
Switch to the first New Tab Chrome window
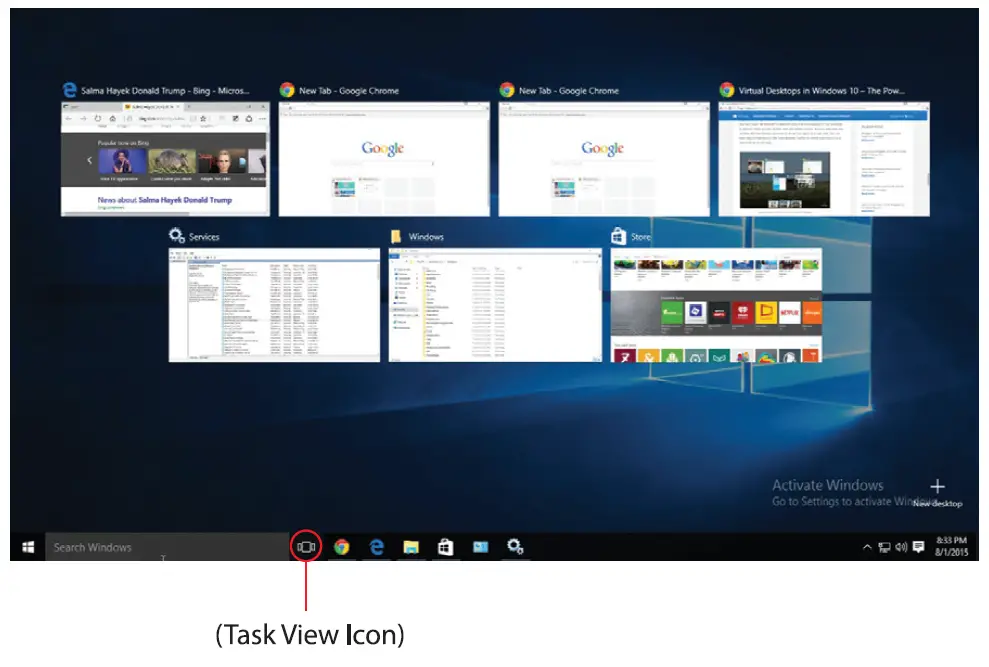[384, 158]
